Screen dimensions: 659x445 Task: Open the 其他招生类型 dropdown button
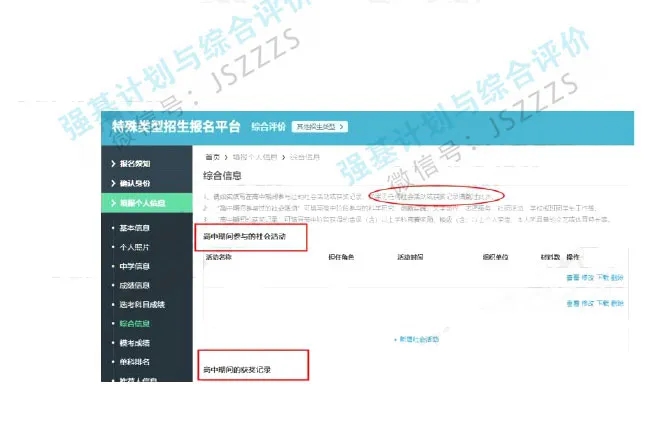click(x=319, y=127)
